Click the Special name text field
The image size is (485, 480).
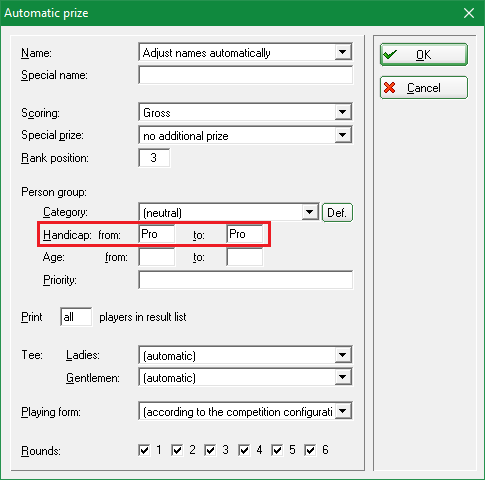coord(245,75)
